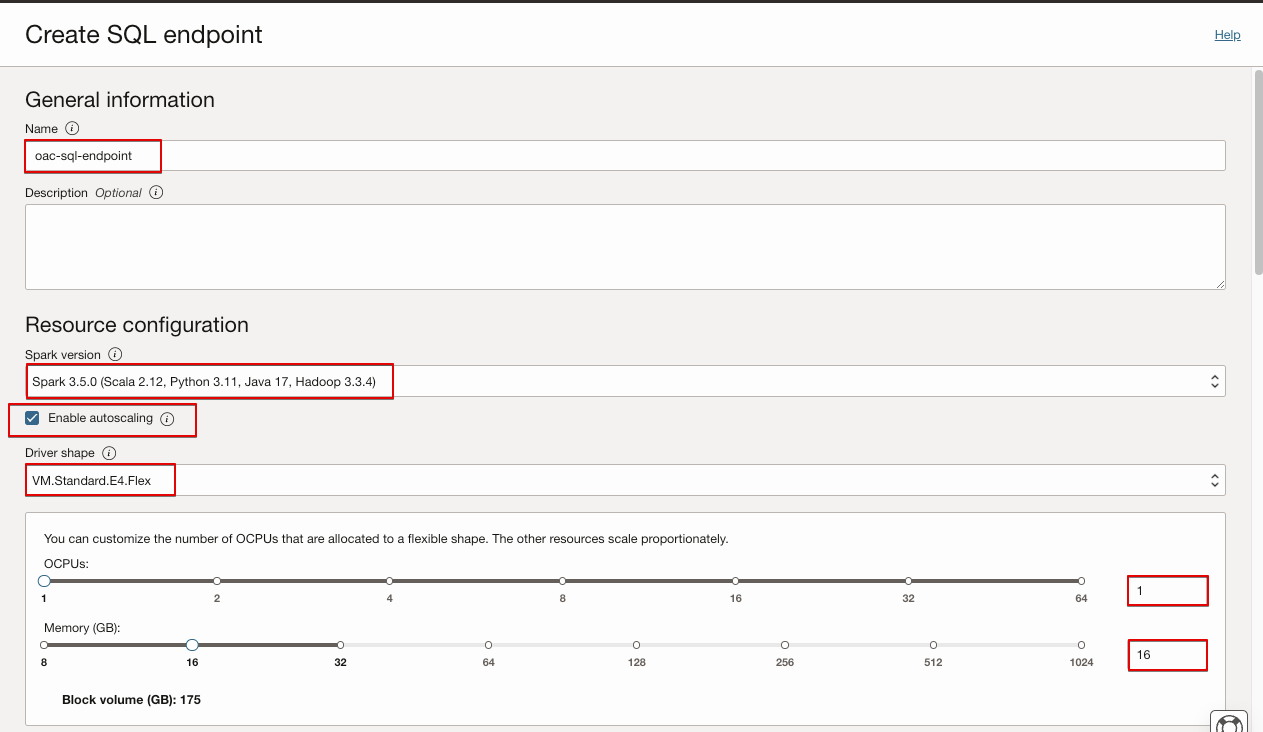Viewport: 1263px width, 732px height.
Task: Click the Description info icon
Action: pos(156,192)
